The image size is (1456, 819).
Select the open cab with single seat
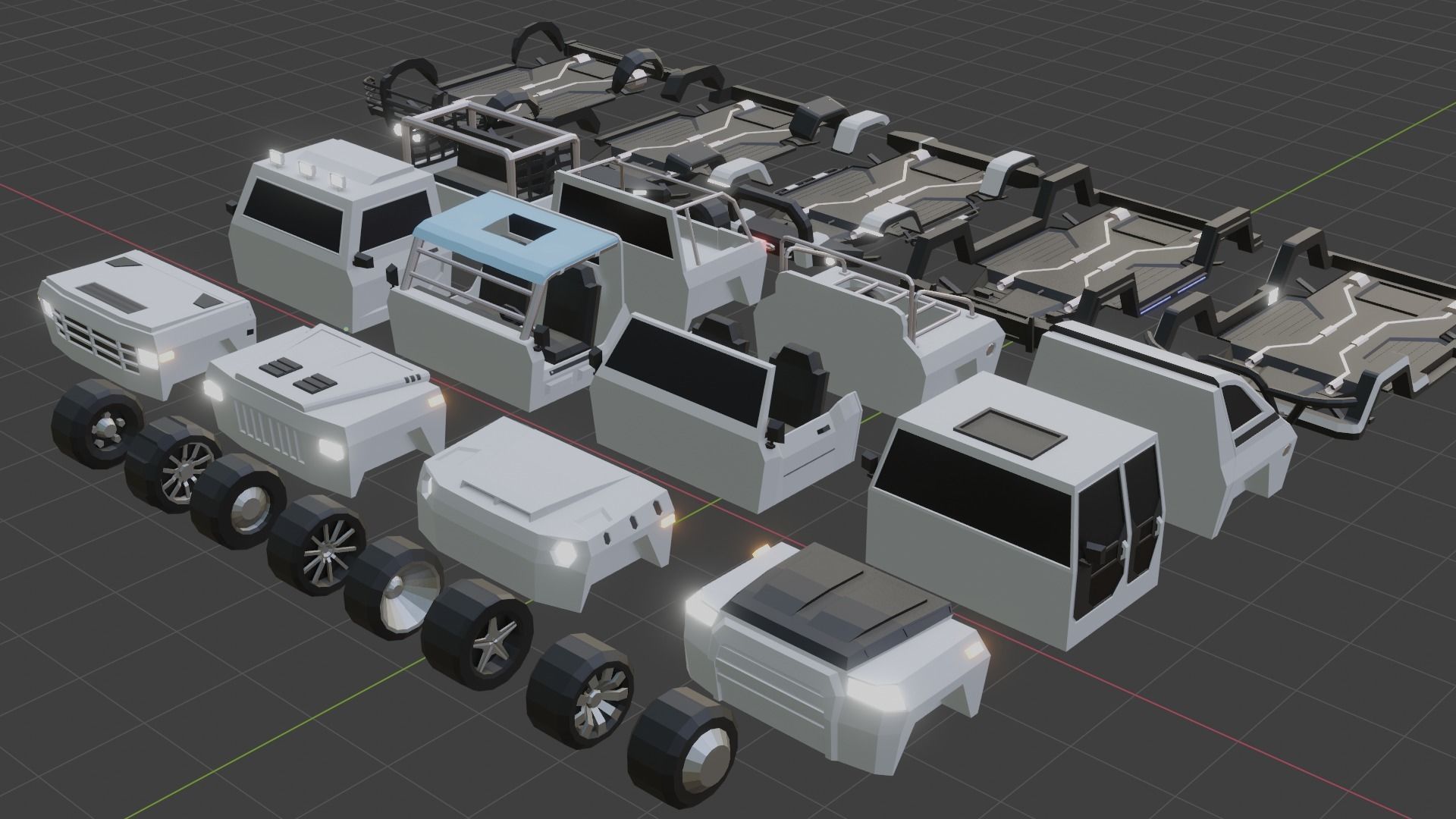point(726,414)
